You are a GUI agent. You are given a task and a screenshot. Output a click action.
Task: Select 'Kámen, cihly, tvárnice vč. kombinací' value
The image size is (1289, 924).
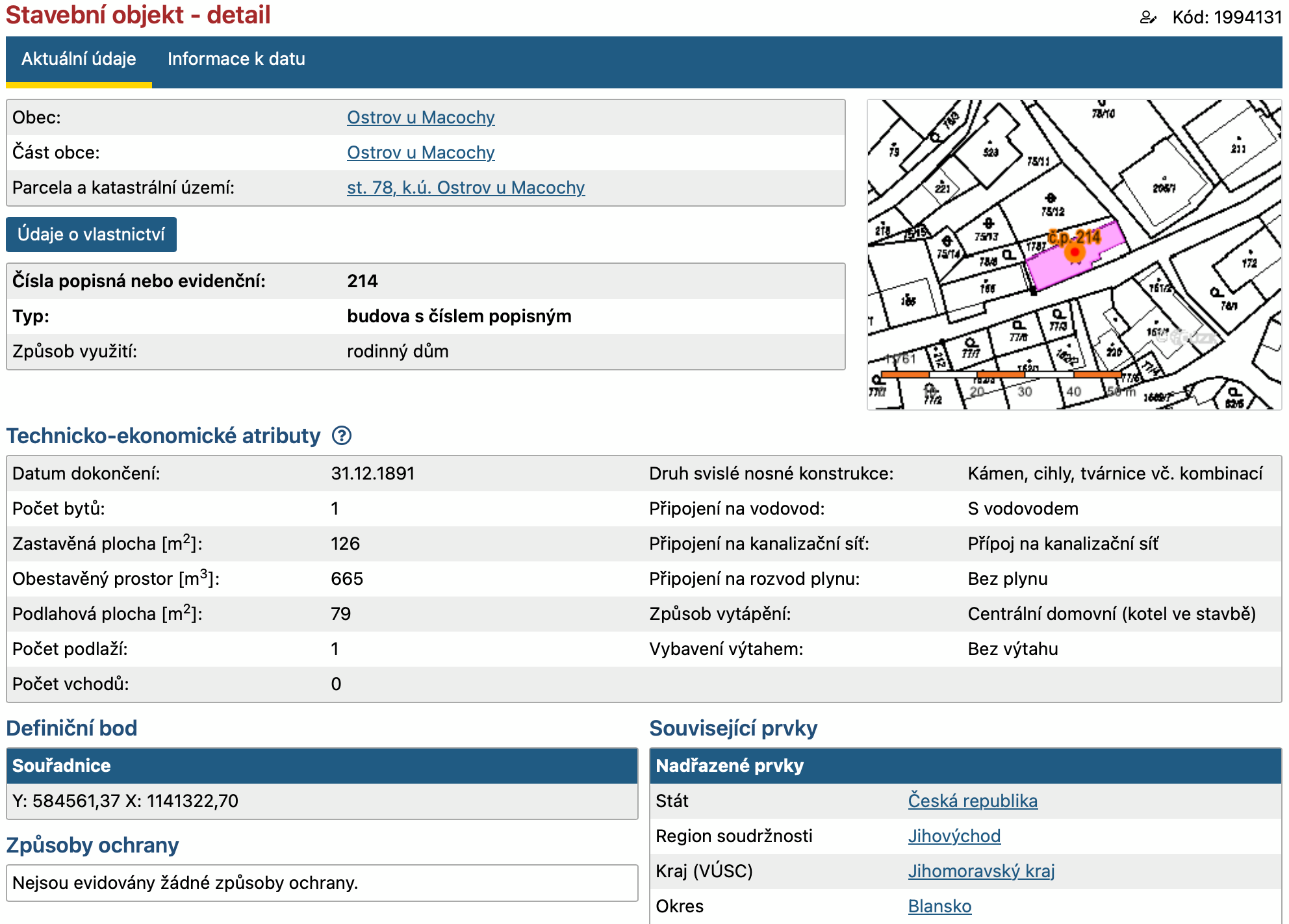1115,474
